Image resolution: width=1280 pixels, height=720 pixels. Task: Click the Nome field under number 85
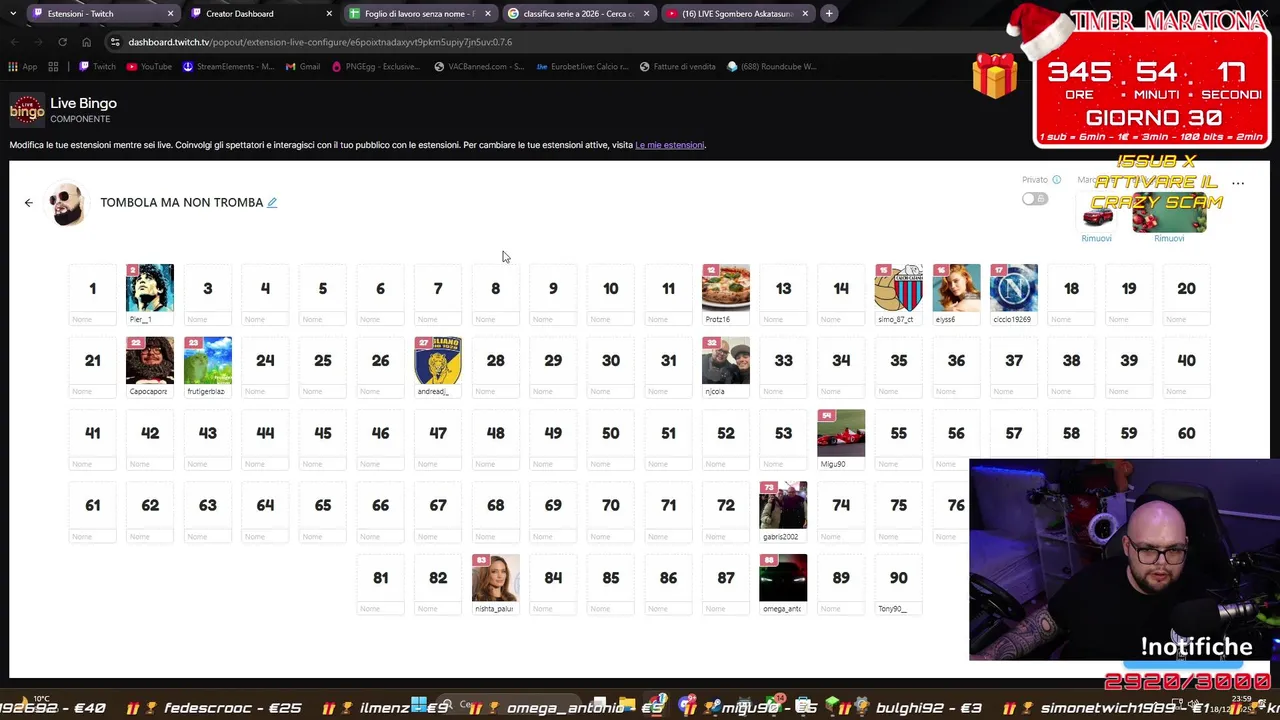tap(611, 608)
